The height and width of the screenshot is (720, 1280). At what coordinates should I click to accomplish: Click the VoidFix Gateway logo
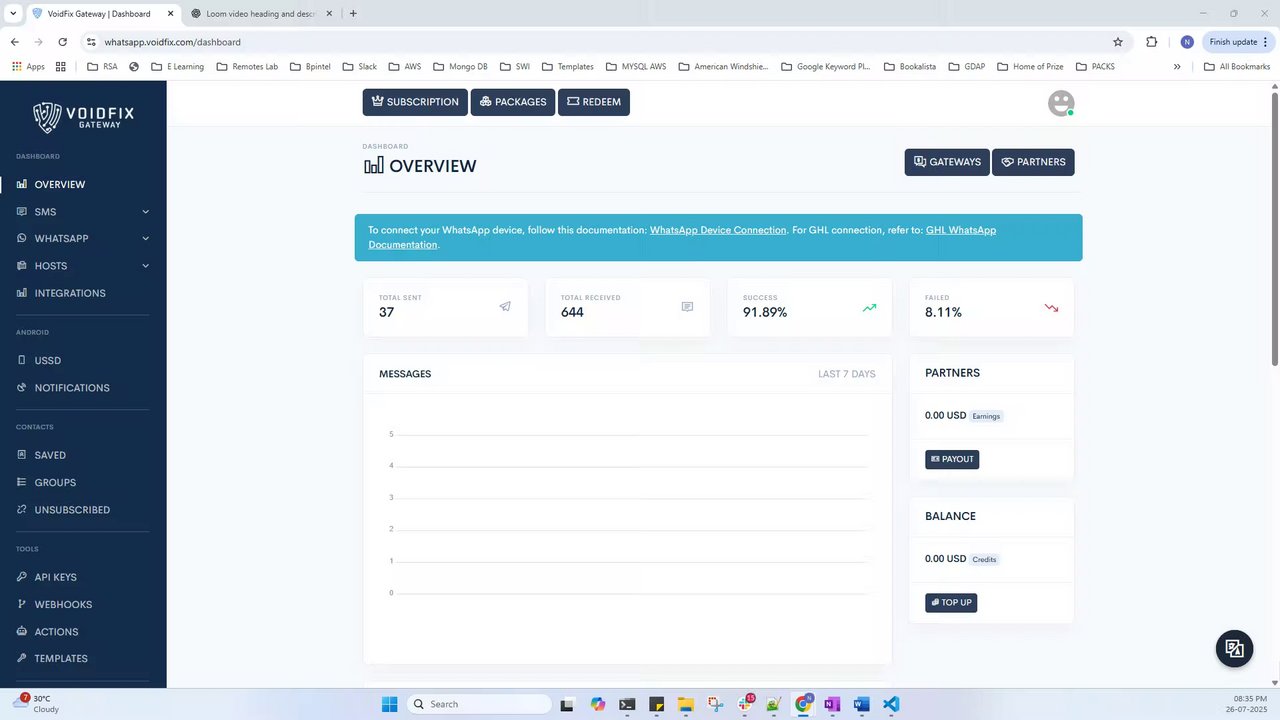83,117
